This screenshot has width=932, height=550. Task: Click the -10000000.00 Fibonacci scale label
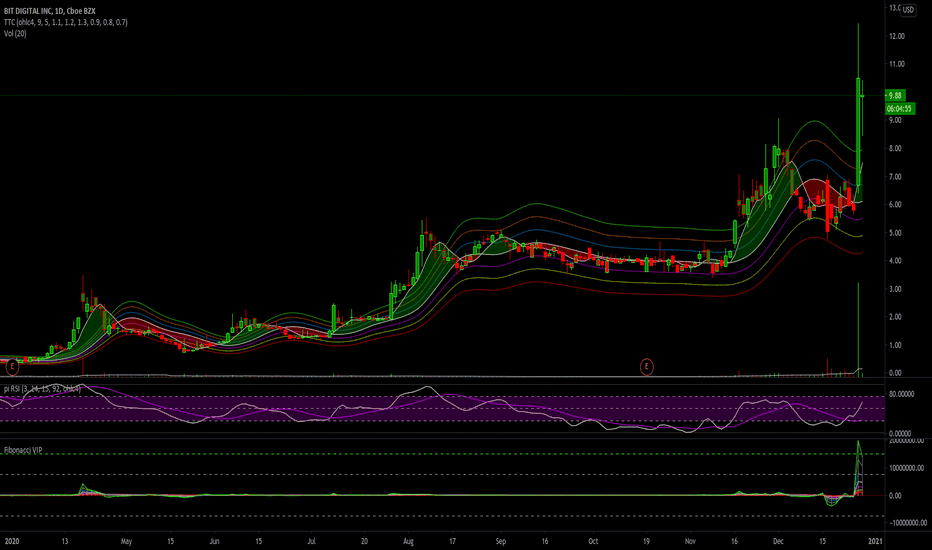tap(907, 523)
